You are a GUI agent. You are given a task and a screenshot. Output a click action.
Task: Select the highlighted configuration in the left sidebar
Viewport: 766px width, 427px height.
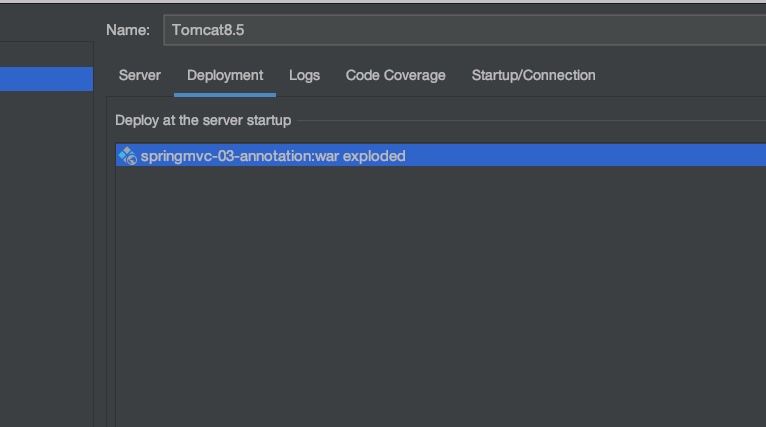[x=46, y=79]
